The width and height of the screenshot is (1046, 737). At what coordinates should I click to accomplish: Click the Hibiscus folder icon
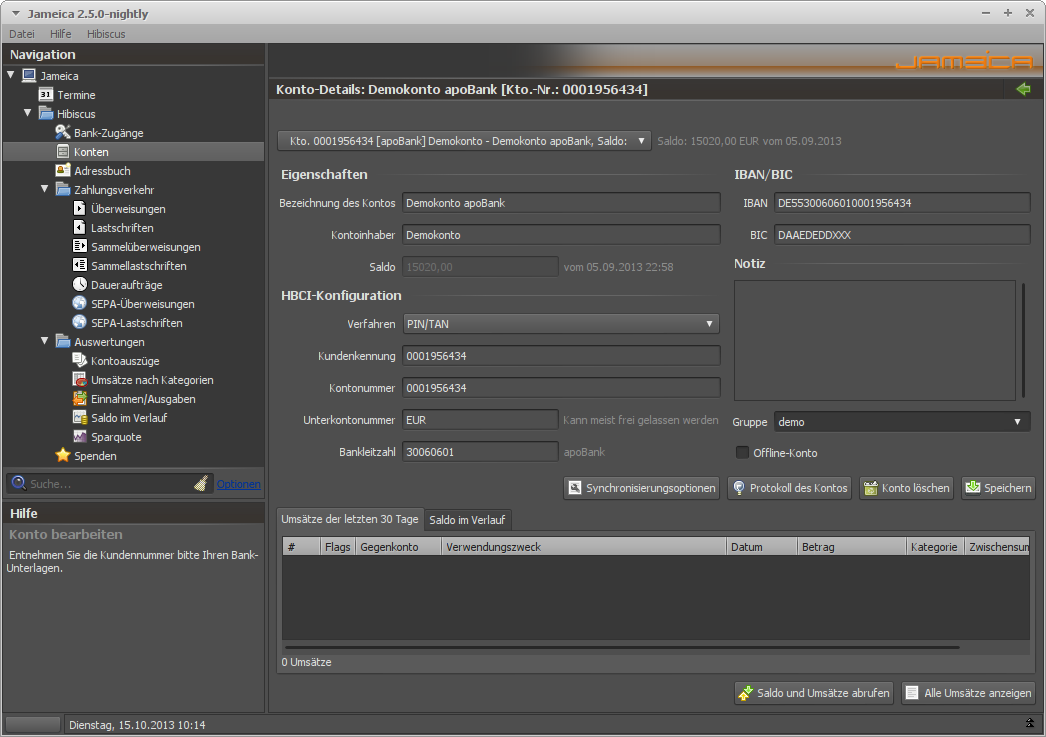[45, 113]
